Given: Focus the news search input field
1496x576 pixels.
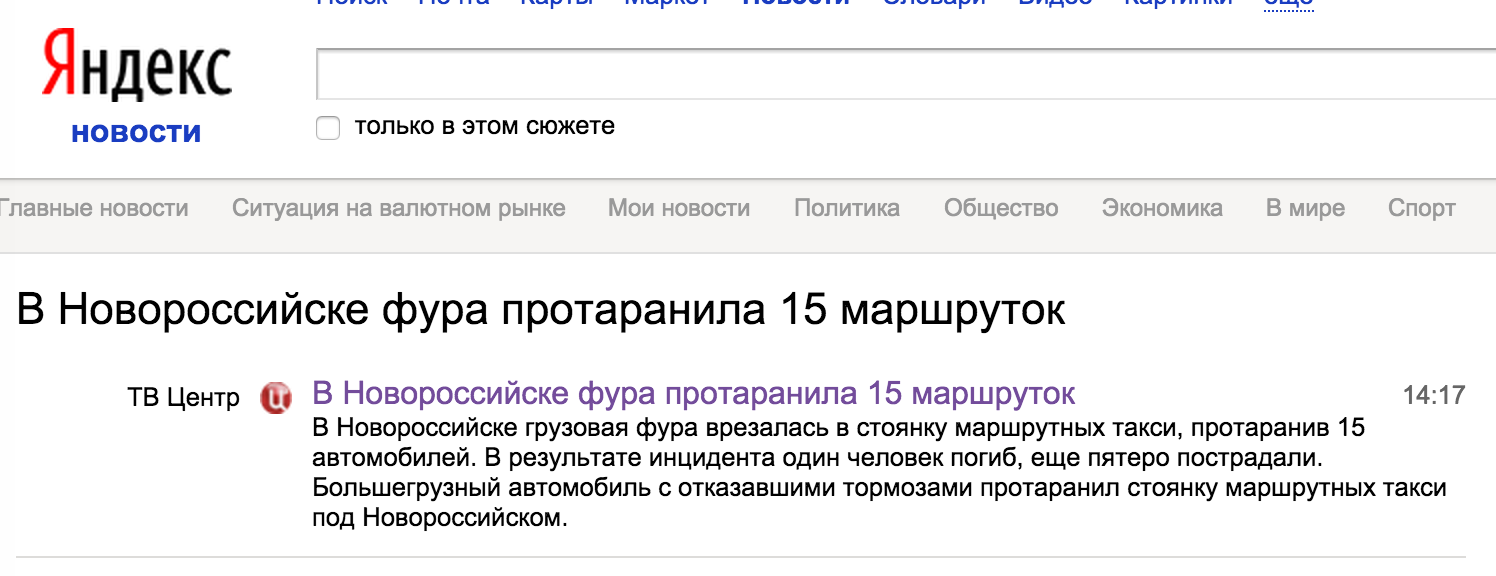Looking at the screenshot, I should click(900, 74).
